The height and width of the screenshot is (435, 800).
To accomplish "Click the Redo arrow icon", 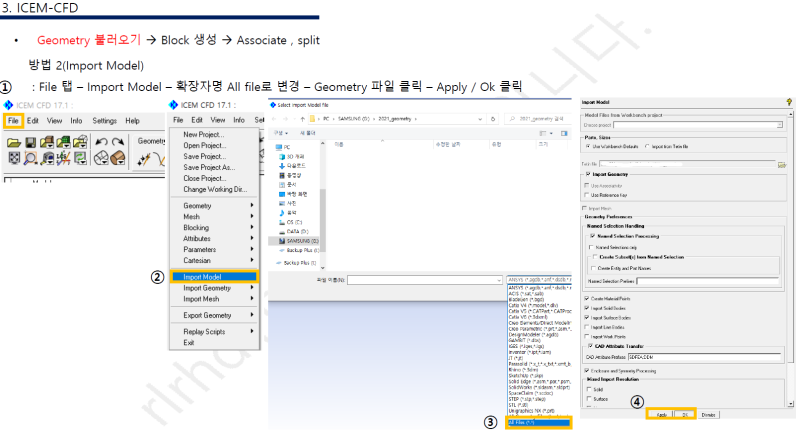I will coord(118,142).
